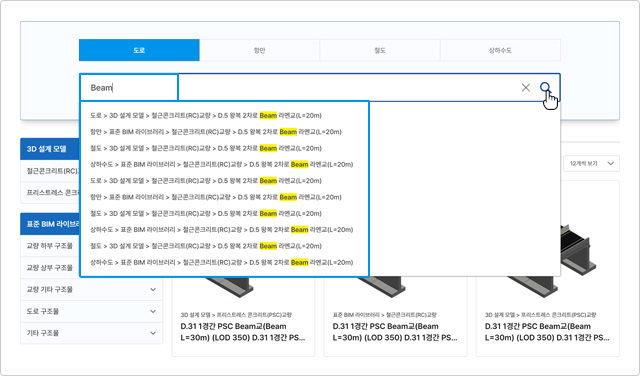640x376 pixels.
Task: Expand 도로 구조물 chevron
Action: [x=153, y=311]
